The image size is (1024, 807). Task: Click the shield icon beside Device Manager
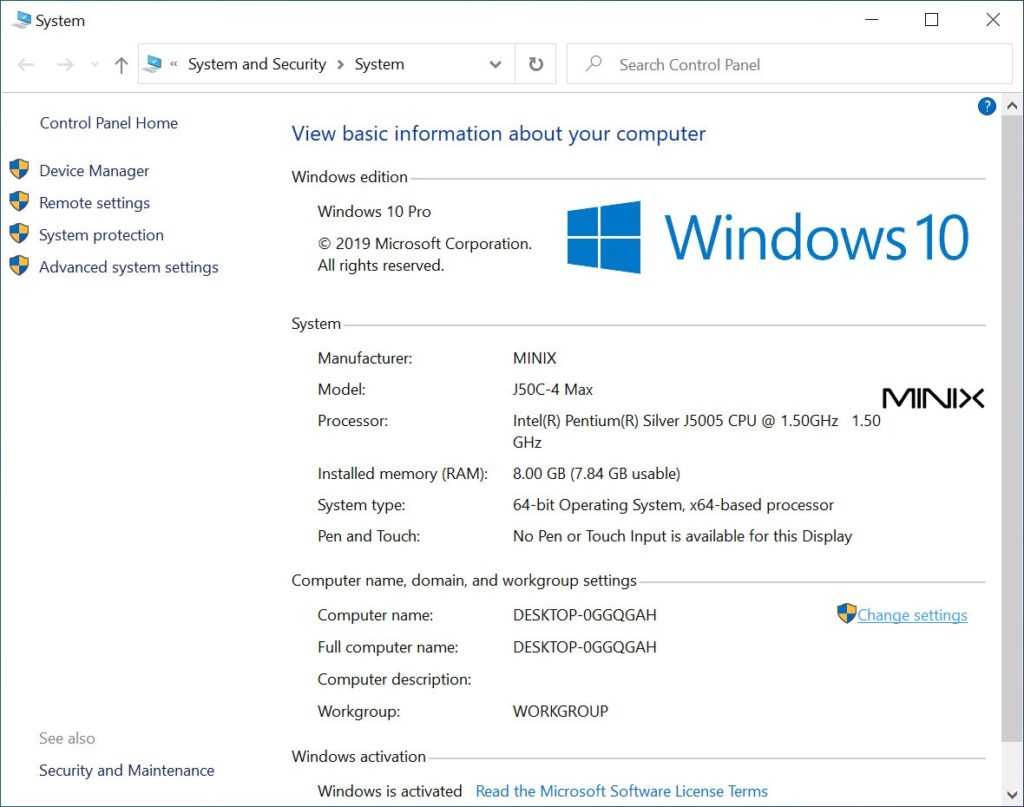click(x=19, y=170)
